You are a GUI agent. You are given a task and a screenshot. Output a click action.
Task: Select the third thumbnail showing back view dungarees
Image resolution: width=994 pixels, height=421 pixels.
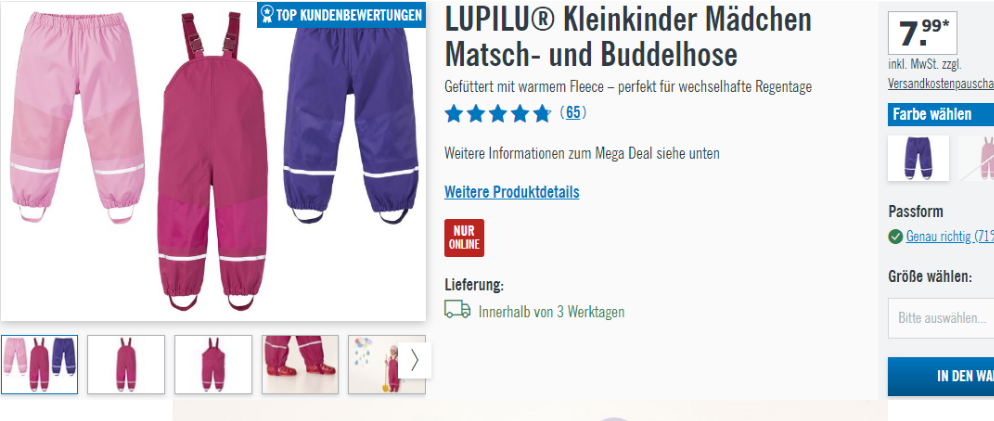click(213, 365)
